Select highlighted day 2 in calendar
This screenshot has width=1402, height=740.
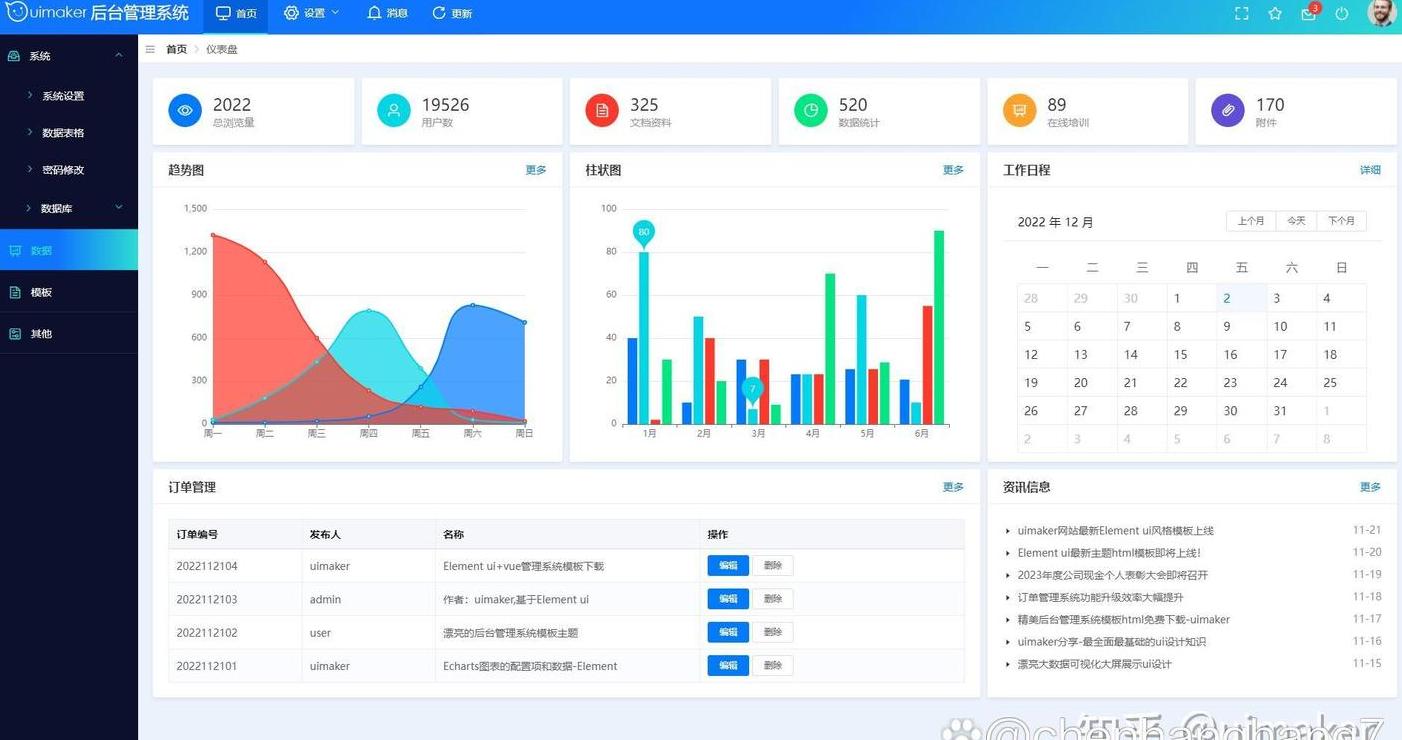click(1241, 298)
